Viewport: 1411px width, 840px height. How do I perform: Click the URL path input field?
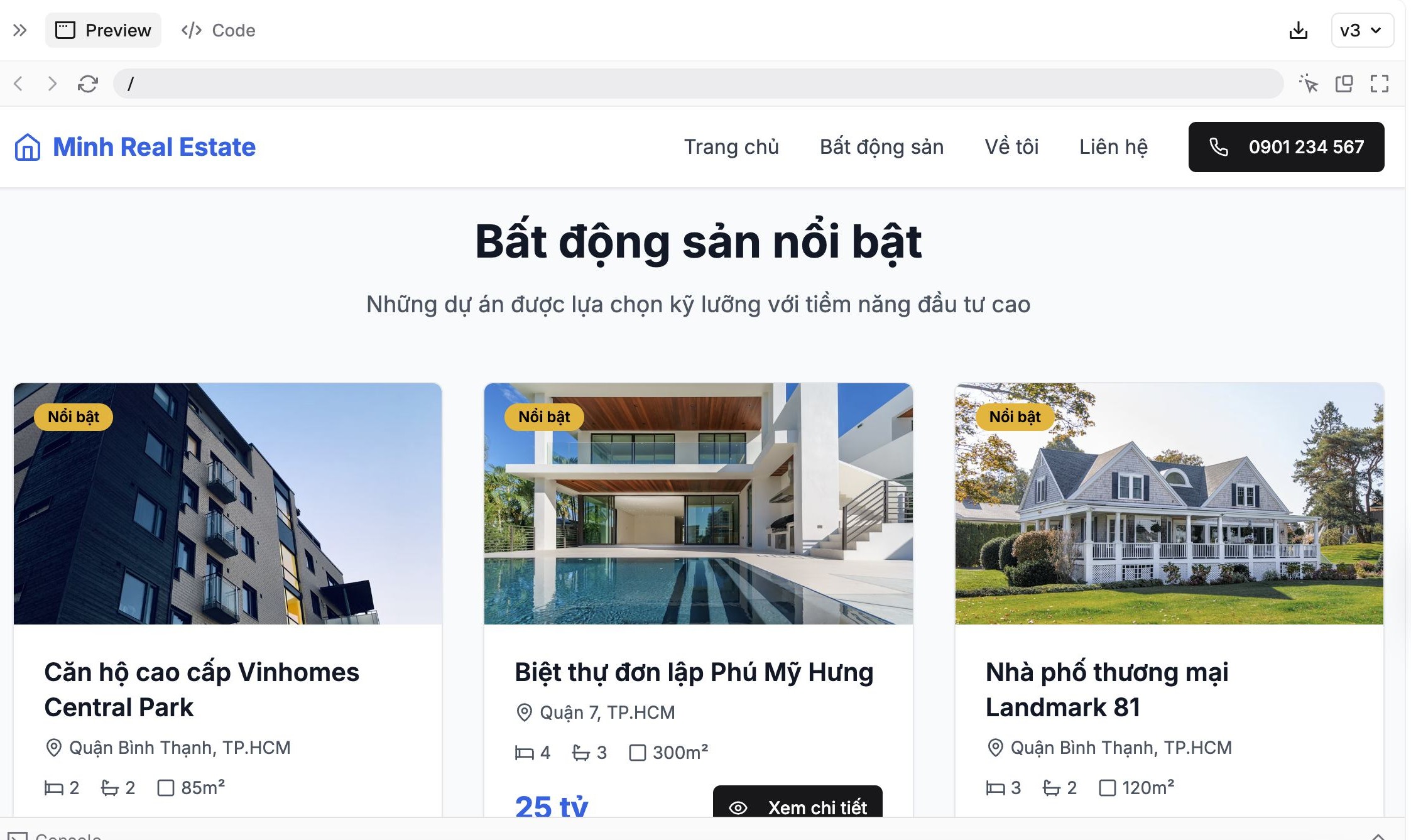pos(698,84)
